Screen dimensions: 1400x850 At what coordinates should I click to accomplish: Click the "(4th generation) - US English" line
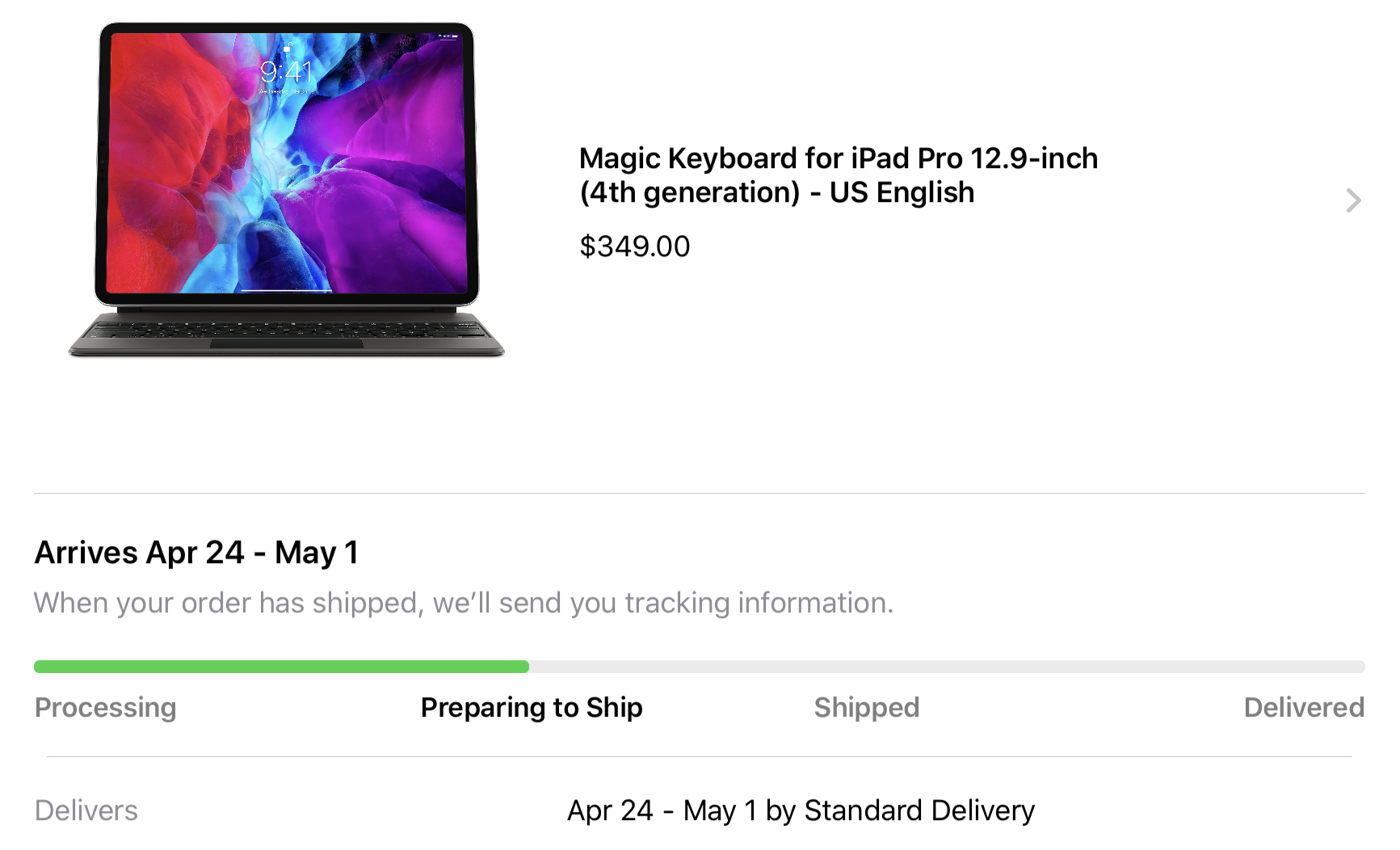[777, 193]
